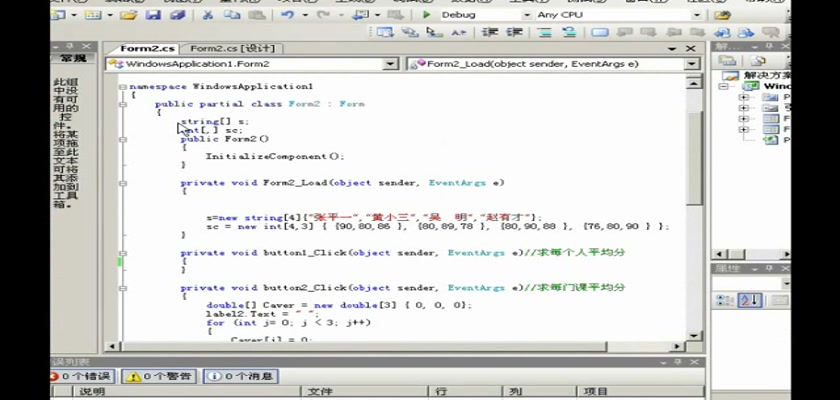Click the Add New Item icon
Viewport: 840px width, 400px height.
[x=93, y=15]
